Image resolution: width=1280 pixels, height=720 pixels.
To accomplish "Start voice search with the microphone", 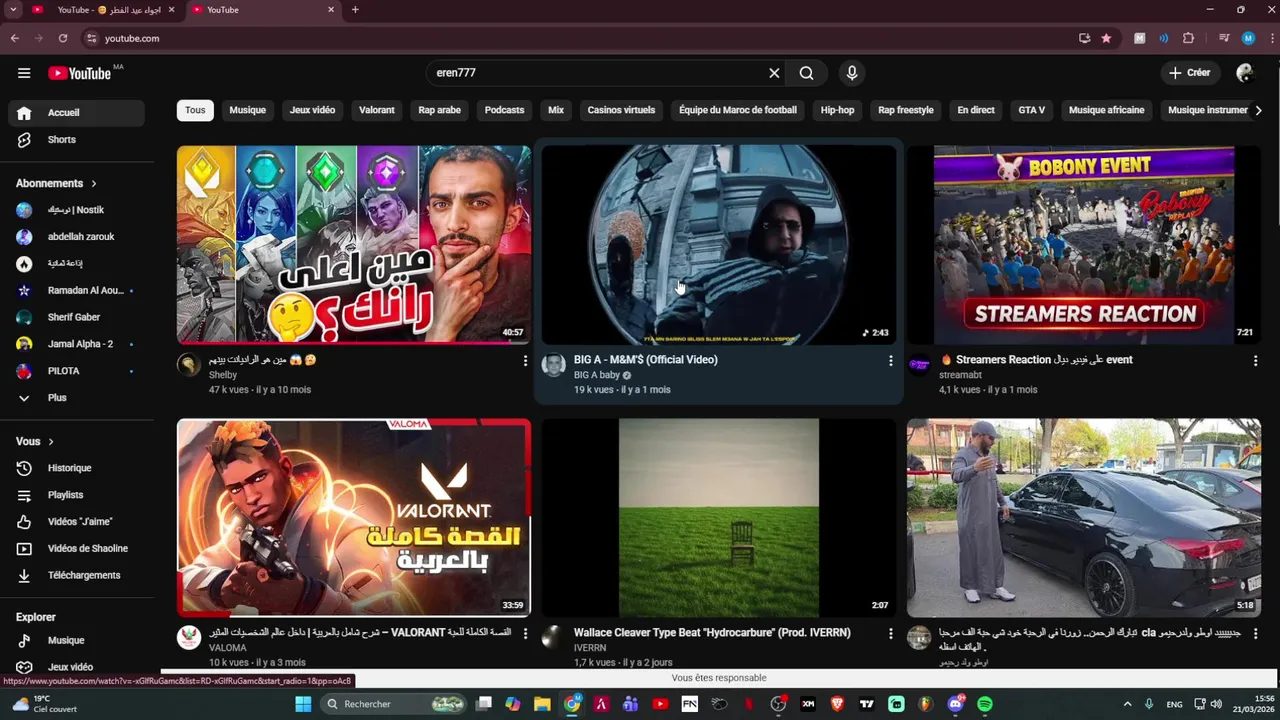I will (852, 73).
